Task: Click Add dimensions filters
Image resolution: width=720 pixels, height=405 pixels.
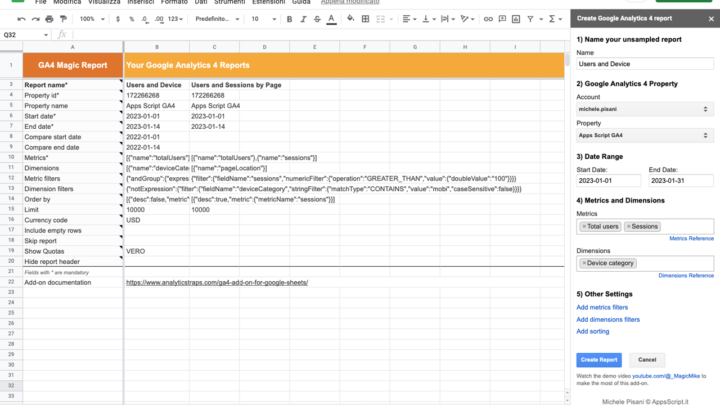Action: click(x=608, y=320)
